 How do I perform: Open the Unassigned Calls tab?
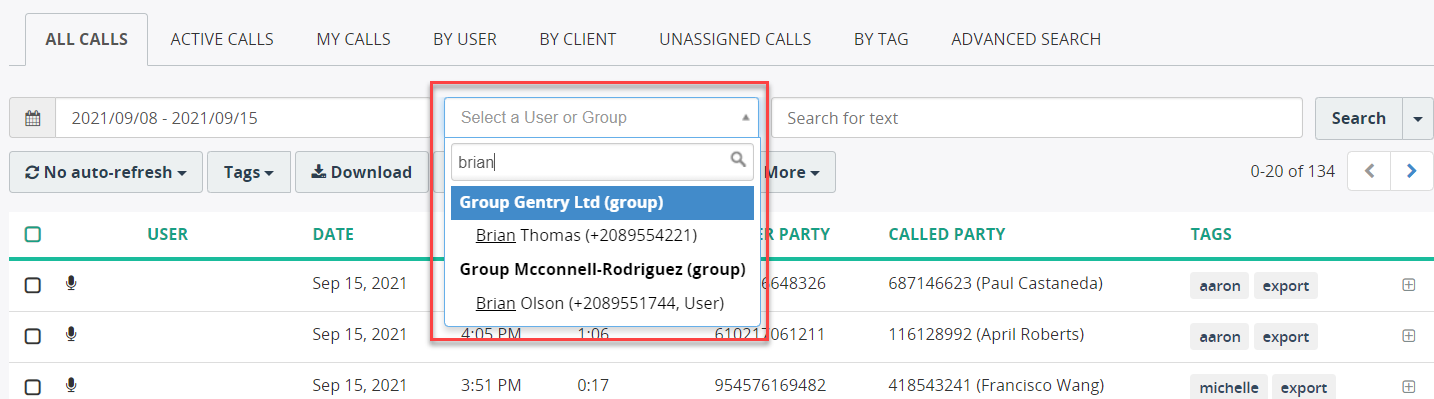tap(735, 40)
